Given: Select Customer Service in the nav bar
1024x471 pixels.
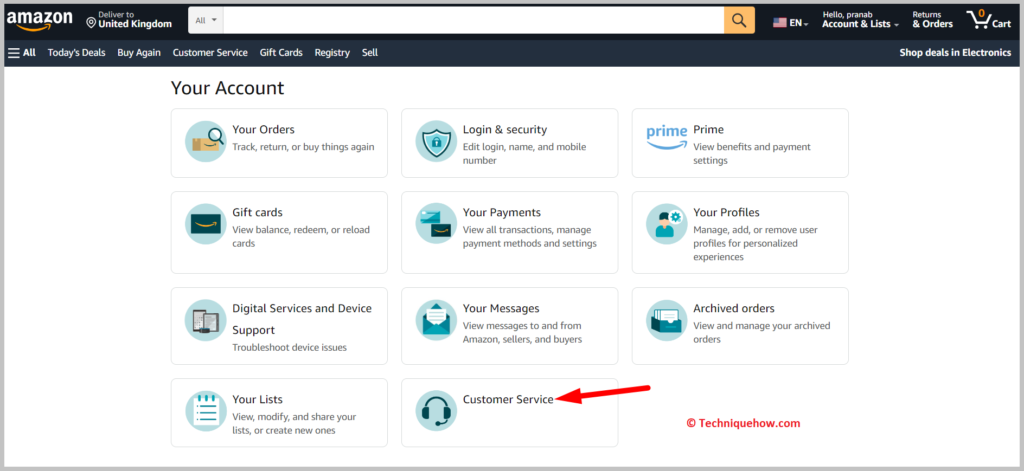Looking at the screenshot, I should (x=210, y=53).
